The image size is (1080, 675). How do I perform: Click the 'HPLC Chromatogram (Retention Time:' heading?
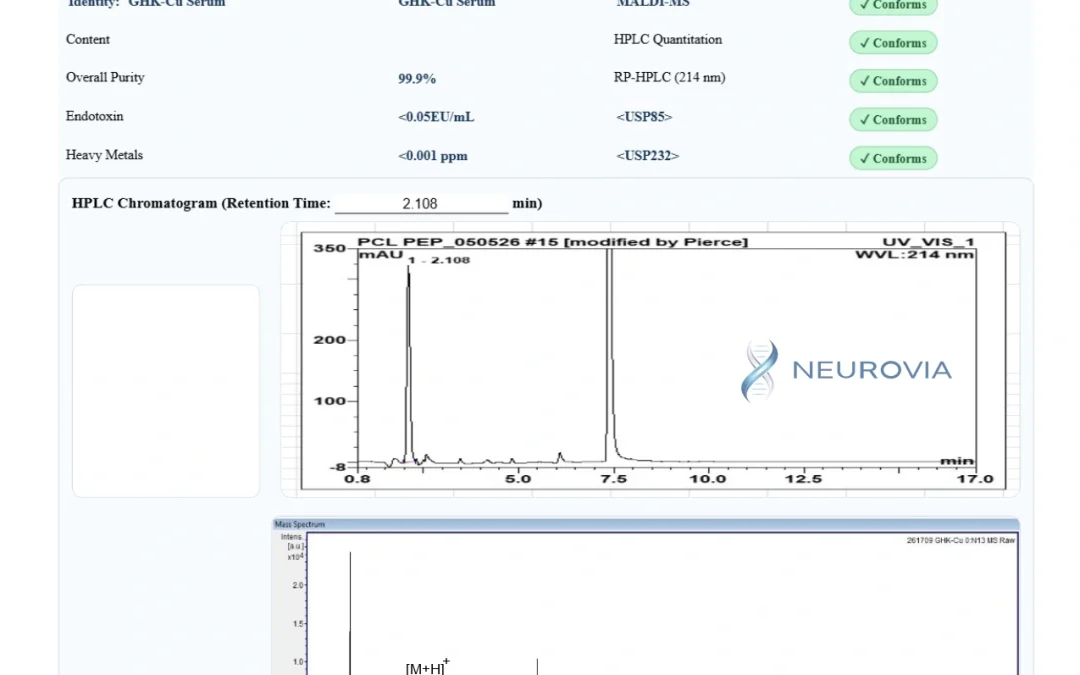tap(201, 203)
